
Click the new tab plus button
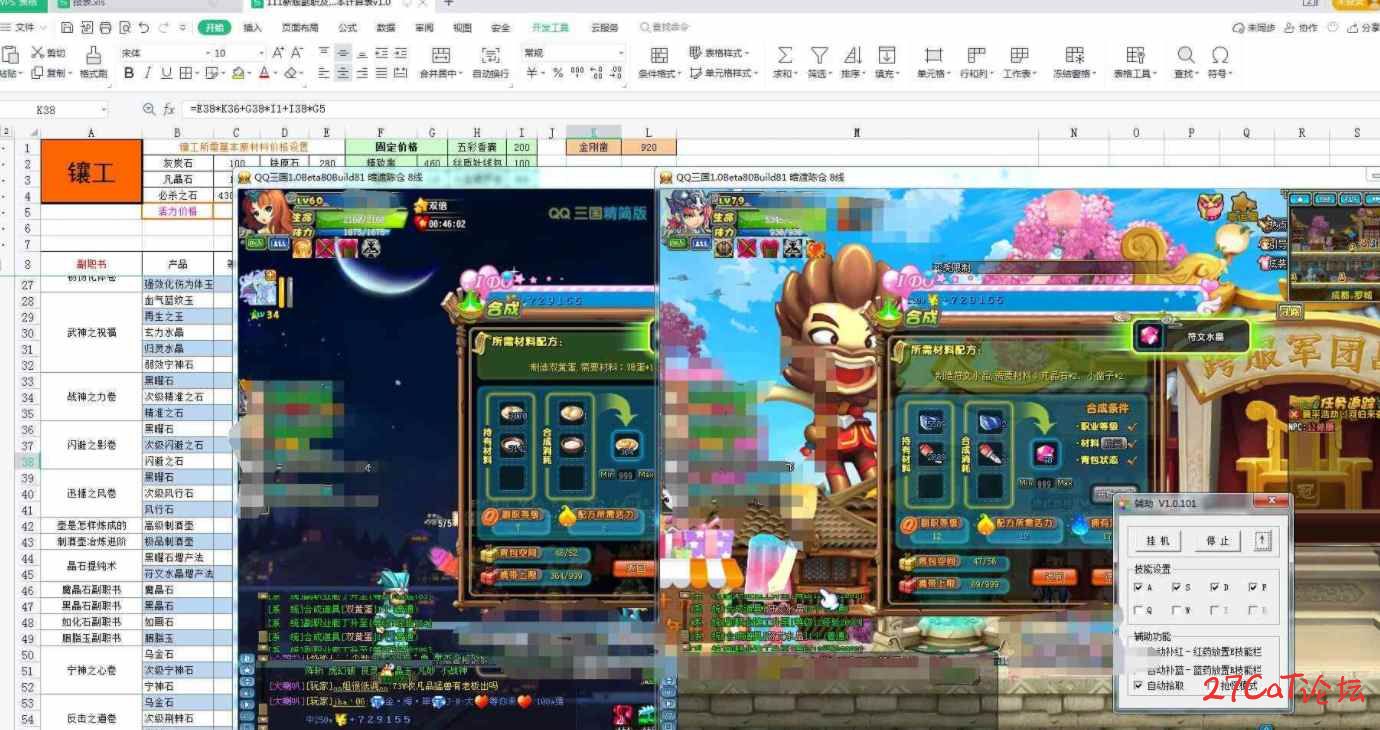tap(448, 5)
